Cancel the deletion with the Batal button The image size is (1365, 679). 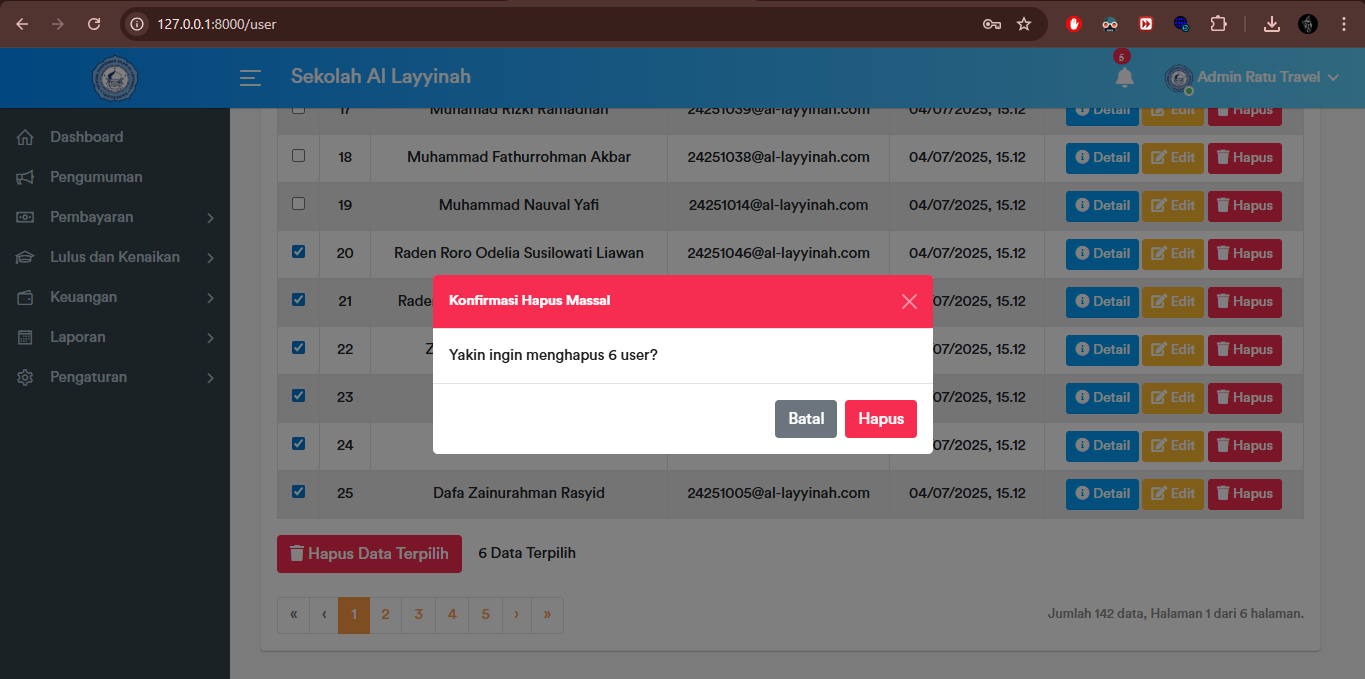(x=805, y=419)
